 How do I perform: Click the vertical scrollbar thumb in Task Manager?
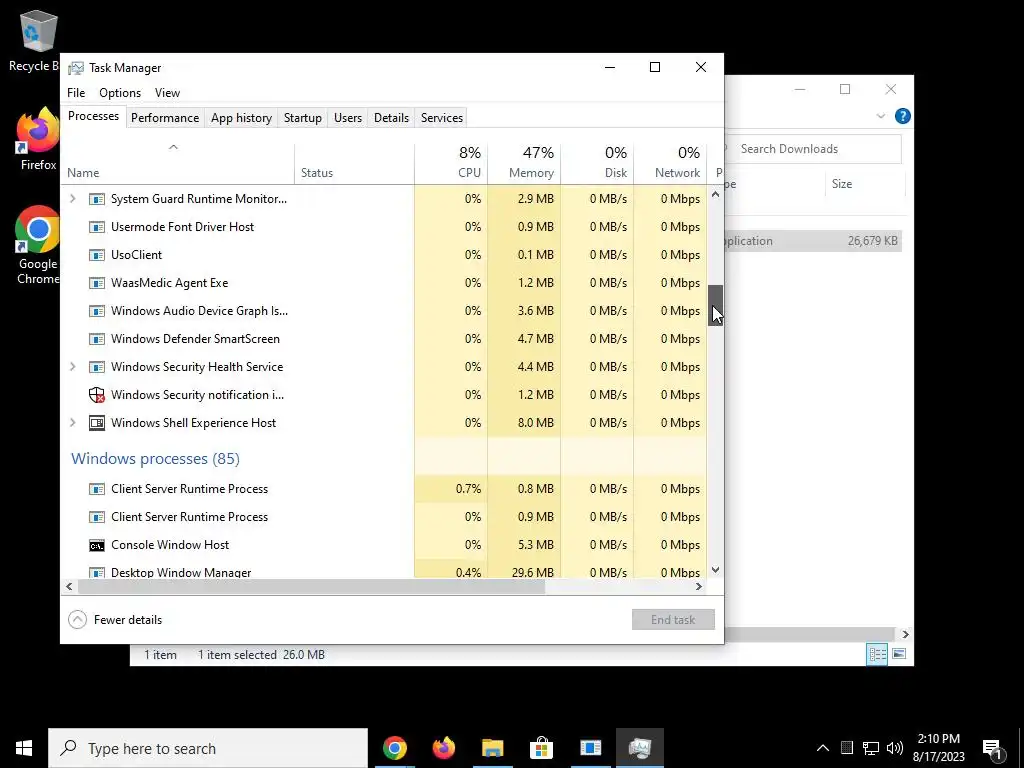click(716, 306)
